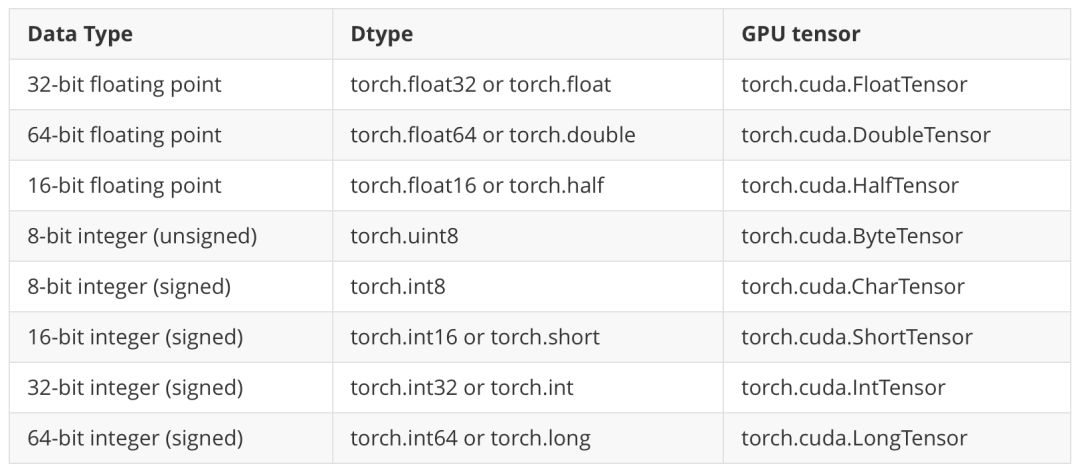Select torch.float64 or torch.double text

[x=492, y=135]
